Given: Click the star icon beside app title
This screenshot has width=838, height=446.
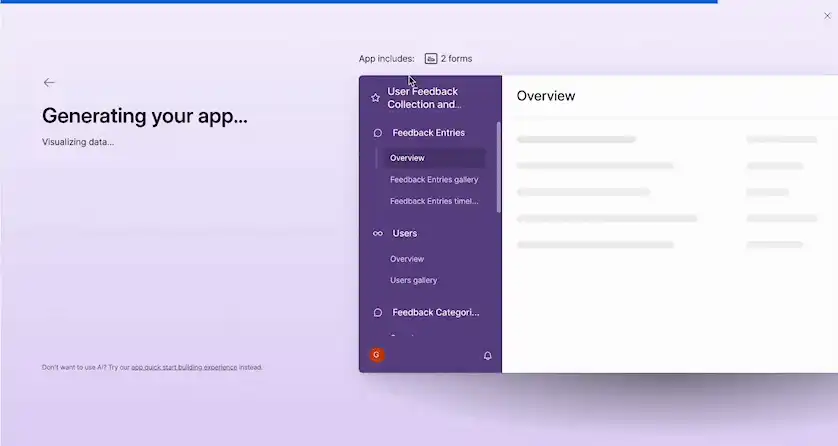Looking at the screenshot, I should pyautogui.click(x=375, y=98).
